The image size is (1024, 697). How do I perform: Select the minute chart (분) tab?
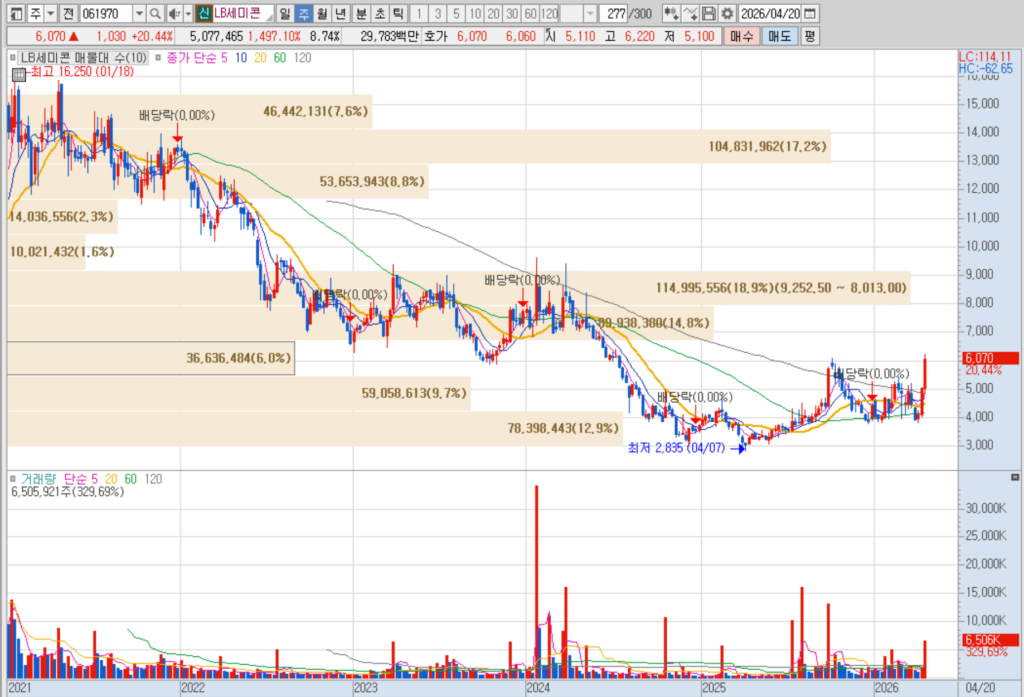click(x=361, y=13)
